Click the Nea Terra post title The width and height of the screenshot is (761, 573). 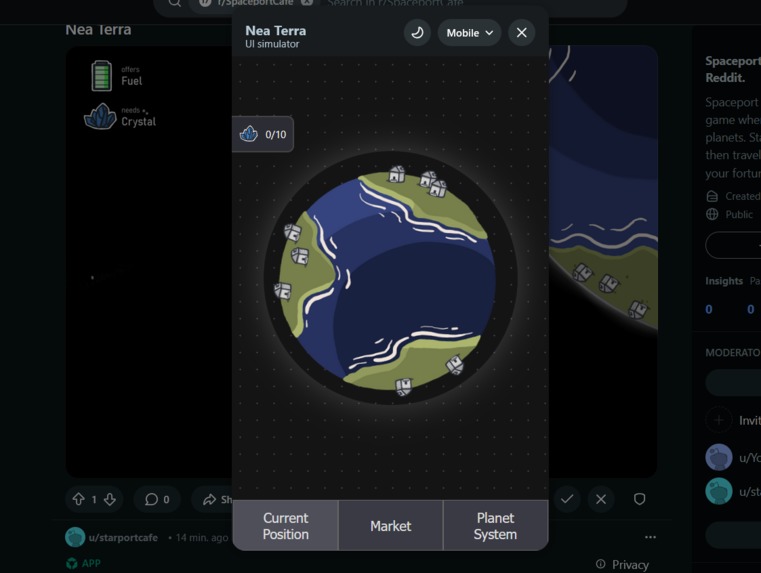coord(99,30)
